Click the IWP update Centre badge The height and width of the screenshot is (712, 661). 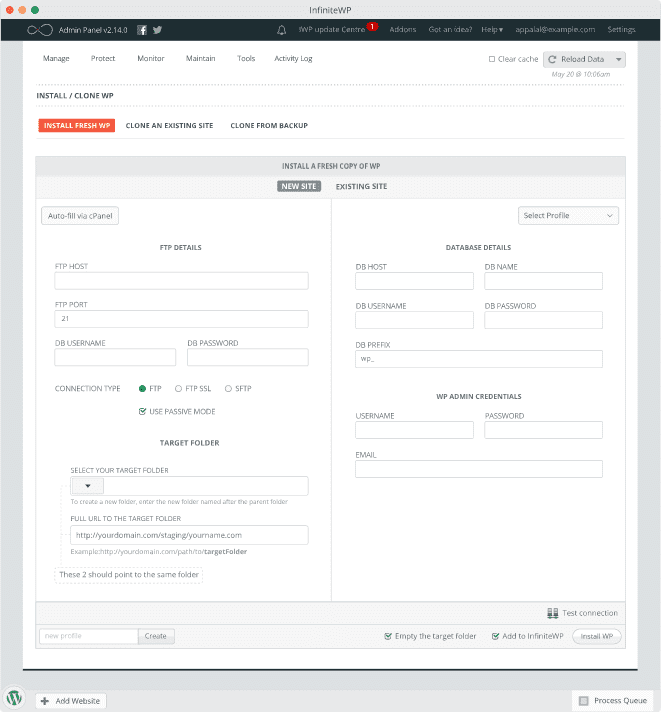coord(372,26)
